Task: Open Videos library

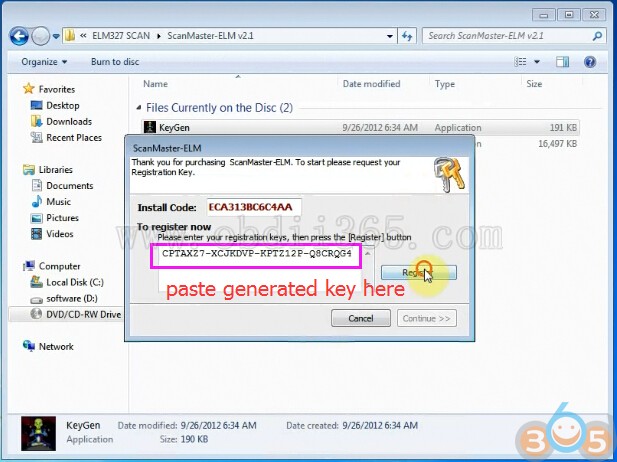Action: (x=59, y=234)
